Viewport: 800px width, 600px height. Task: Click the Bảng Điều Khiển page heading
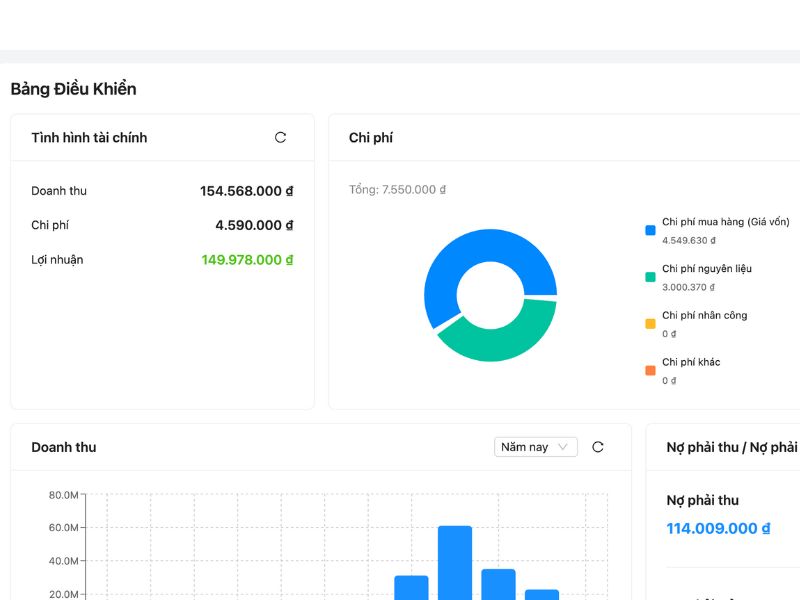point(73,89)
